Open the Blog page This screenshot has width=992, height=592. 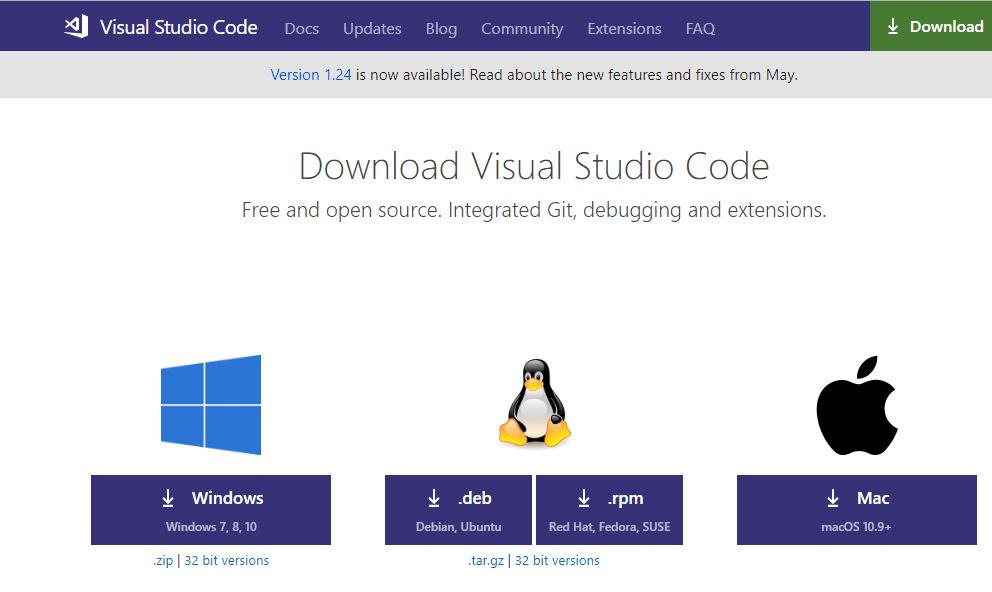pyautogui.click(x=441, y=28)
